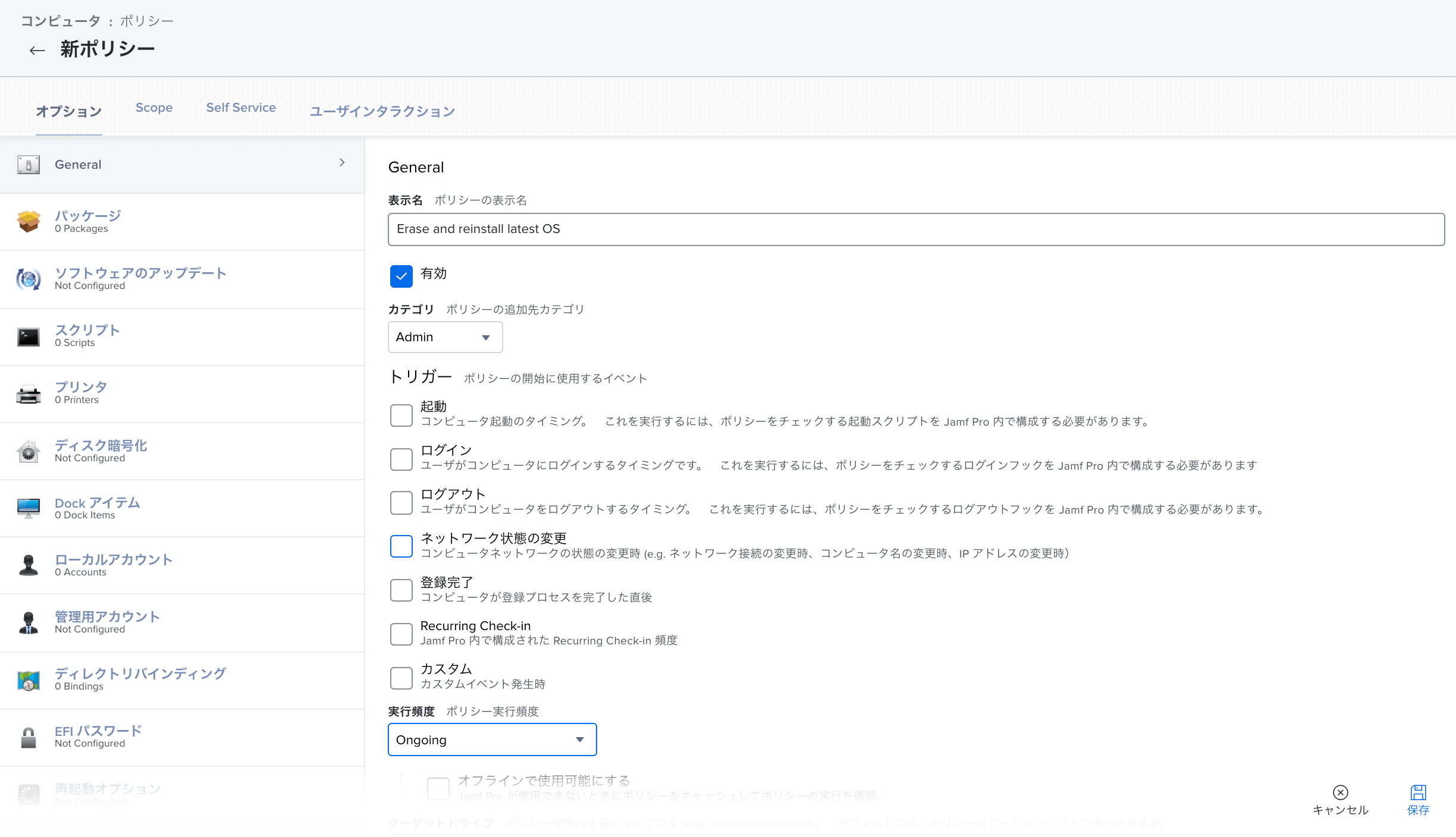Click the 保存 floppy disk icon
This screenshot has width=1456, height=837.
[x=1419, y=792]
